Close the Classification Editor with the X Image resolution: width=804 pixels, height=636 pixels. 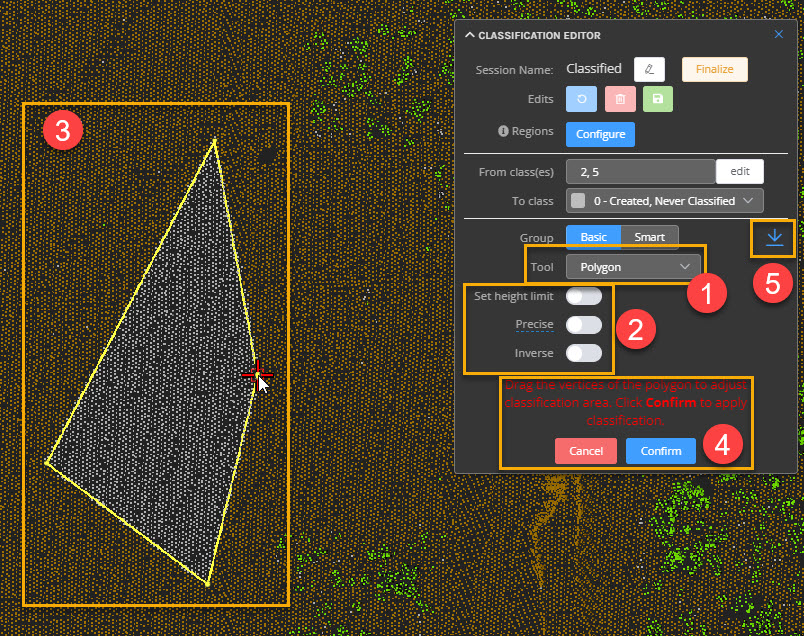click(778, 33)
